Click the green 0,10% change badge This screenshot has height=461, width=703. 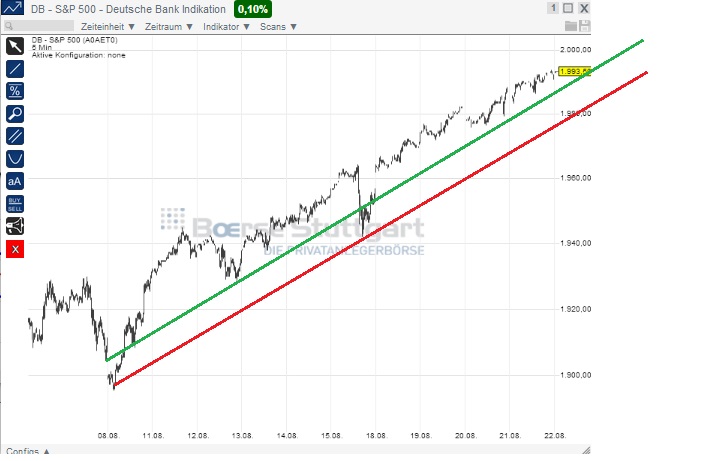[253, 9]
